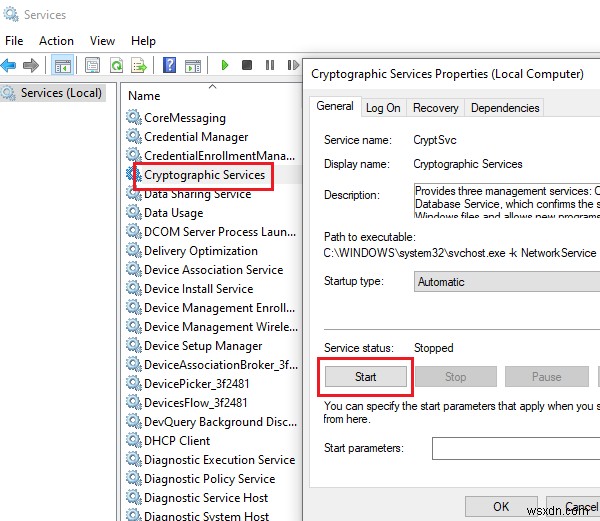Click the CryptSvc service name value
This screenshot has width=600, height=521.
click(435, 140)
